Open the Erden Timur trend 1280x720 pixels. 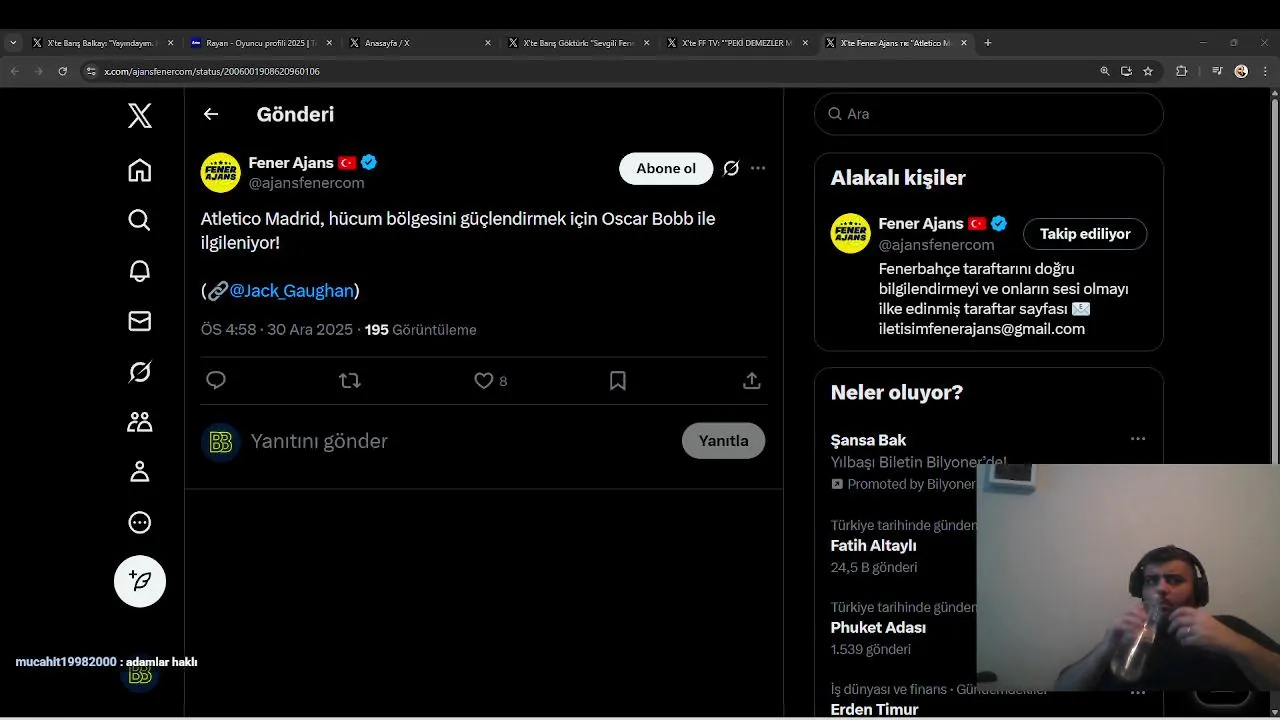pyautogui.click(x=874, y=709)
